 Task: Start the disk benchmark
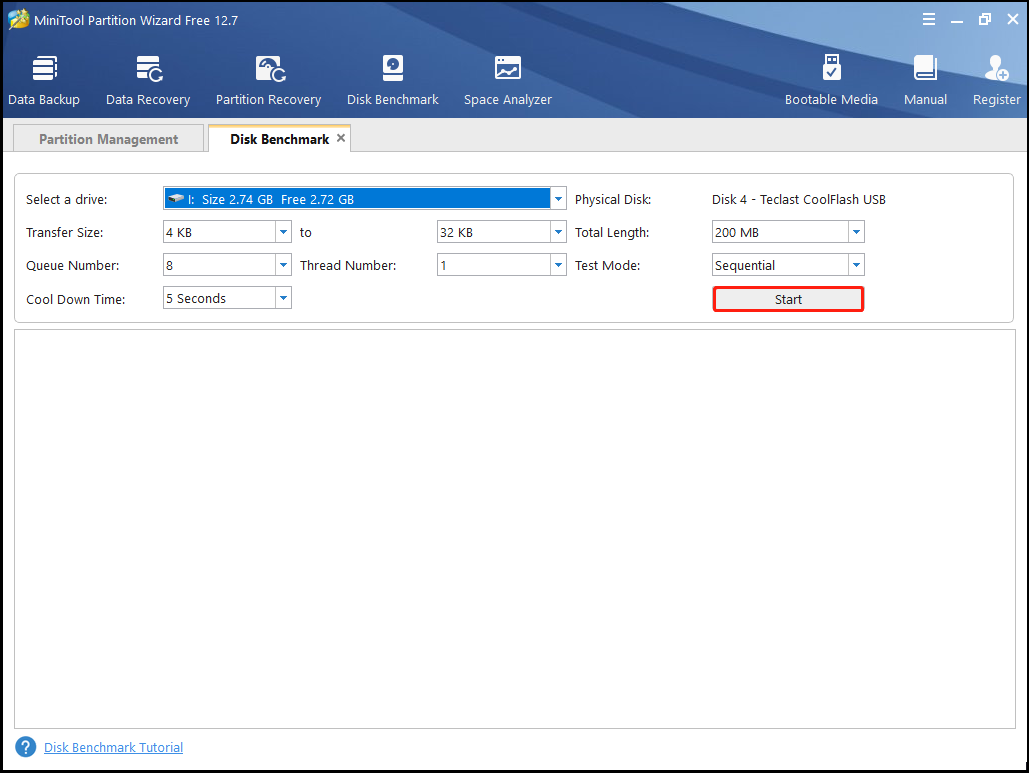coord(788,299)
